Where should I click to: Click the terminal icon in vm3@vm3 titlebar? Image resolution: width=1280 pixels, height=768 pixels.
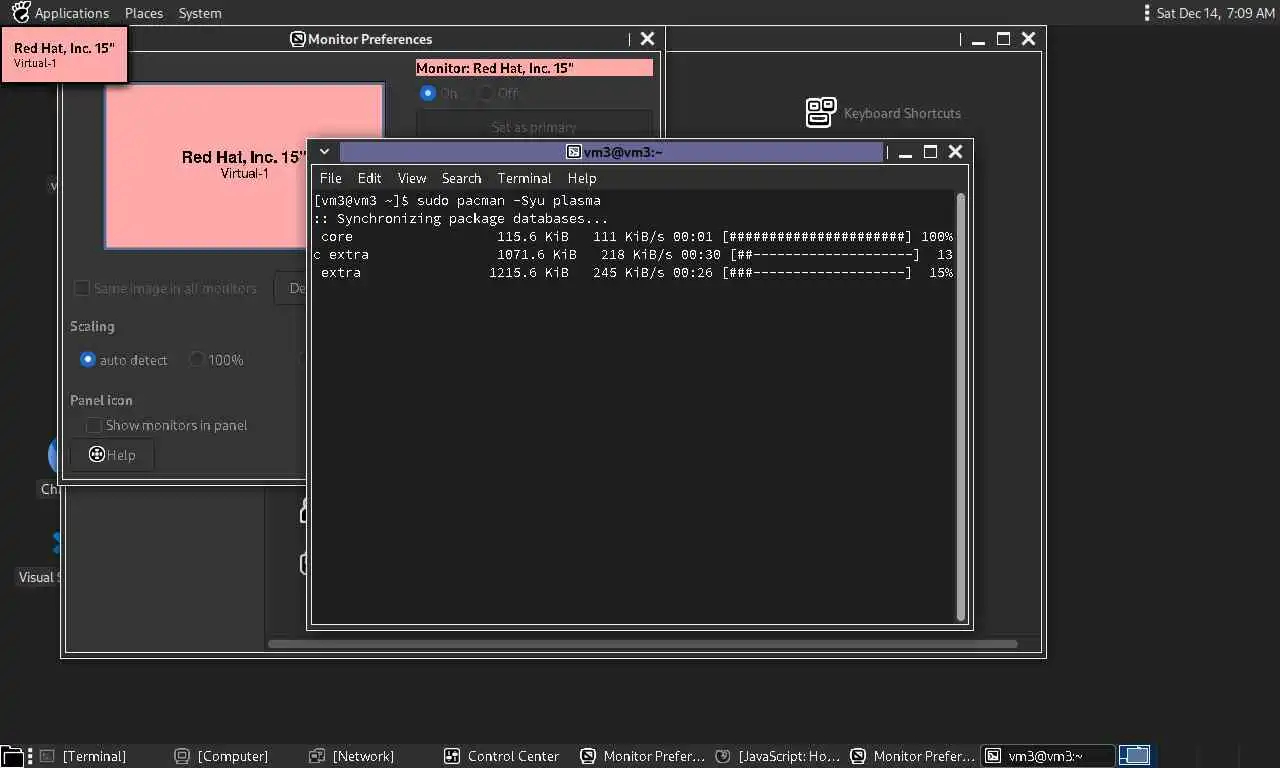coord(574,152)
